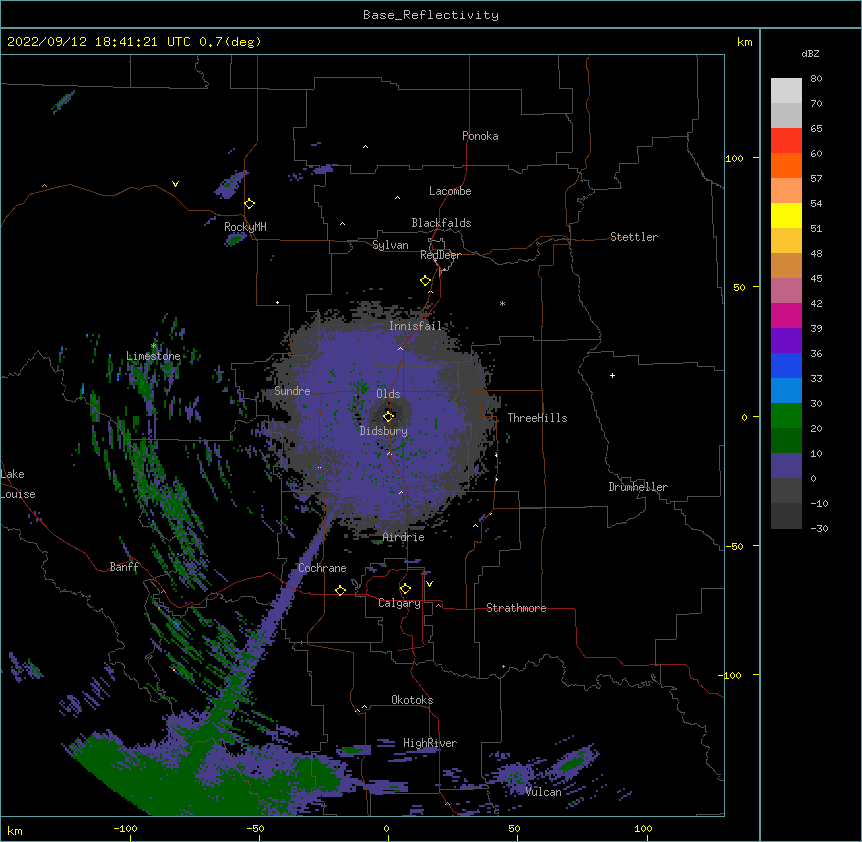
Task: Click the white asterisk marker east of Innisfail
Action: pyautogui.click(x=502, y=303)
